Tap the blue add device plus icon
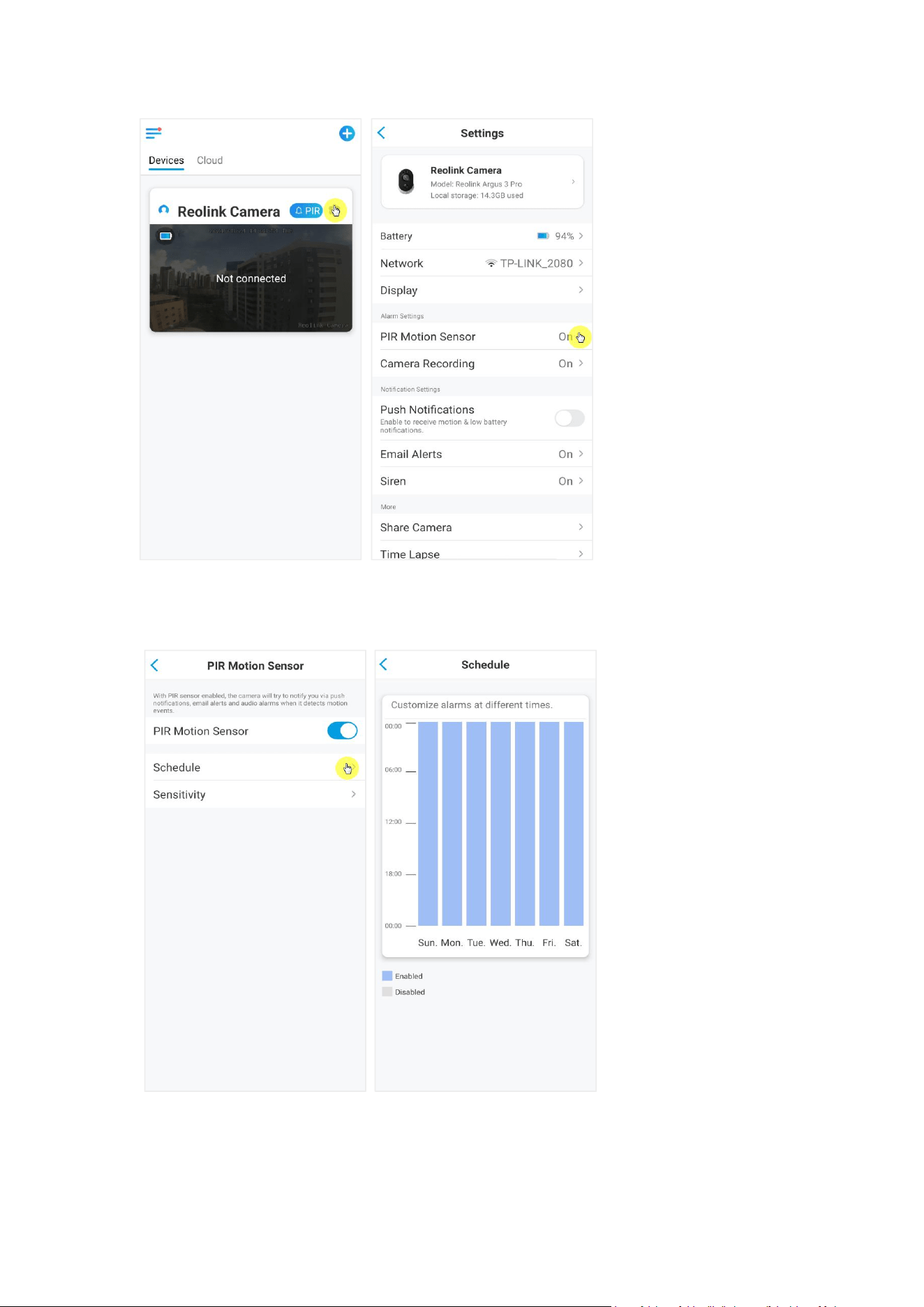924x1307 pixels. [x=347, y=133]
